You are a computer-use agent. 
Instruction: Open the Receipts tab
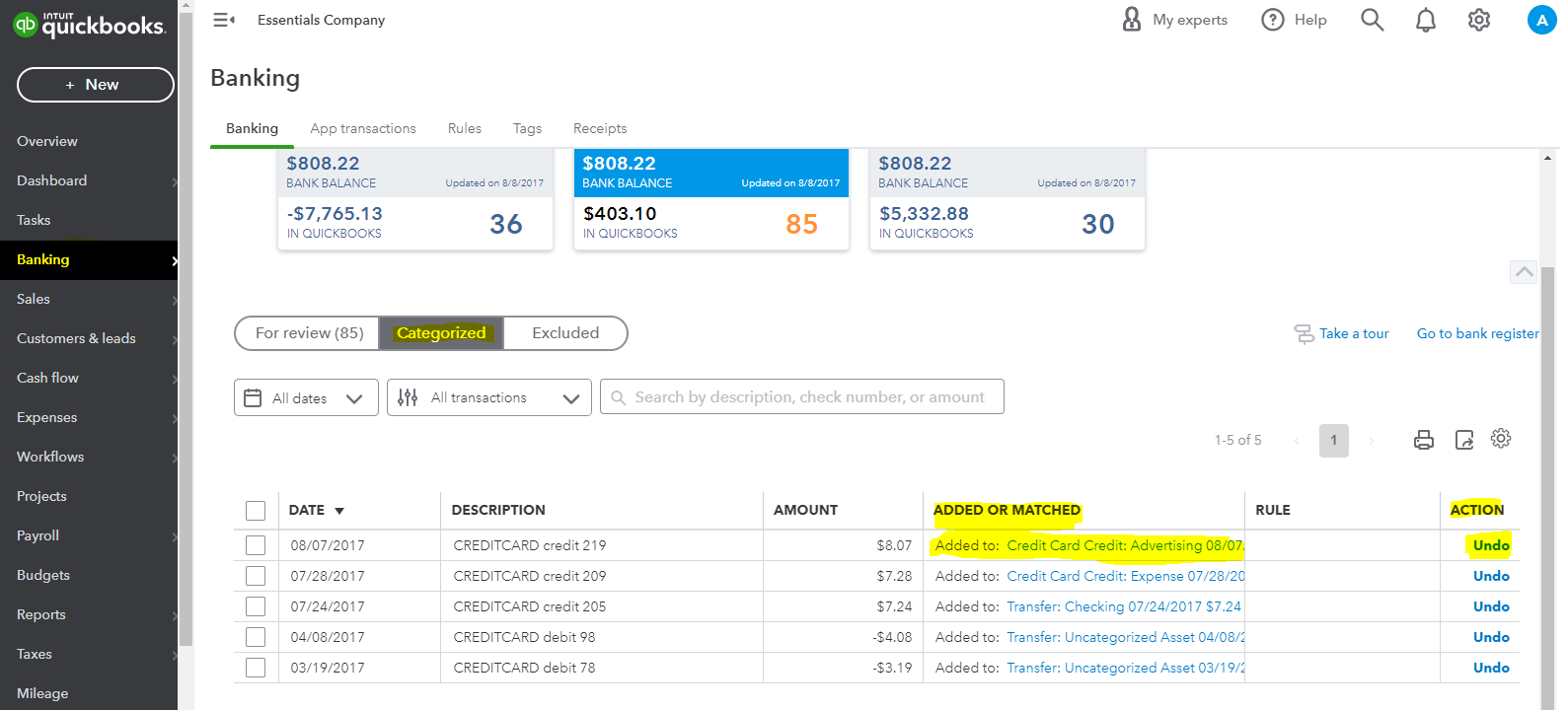(600, 128)
